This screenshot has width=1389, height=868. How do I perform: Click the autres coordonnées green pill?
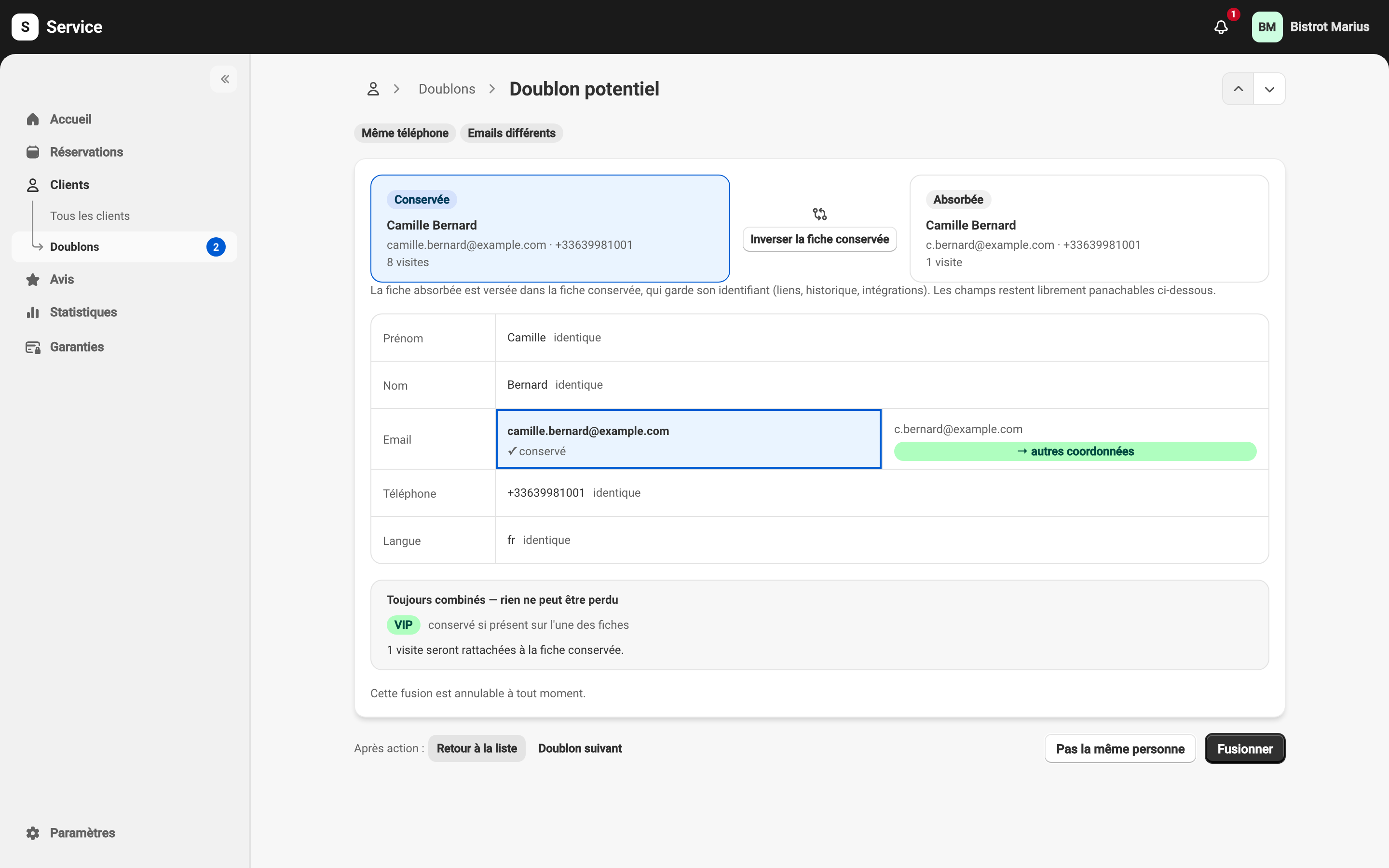1075,451
